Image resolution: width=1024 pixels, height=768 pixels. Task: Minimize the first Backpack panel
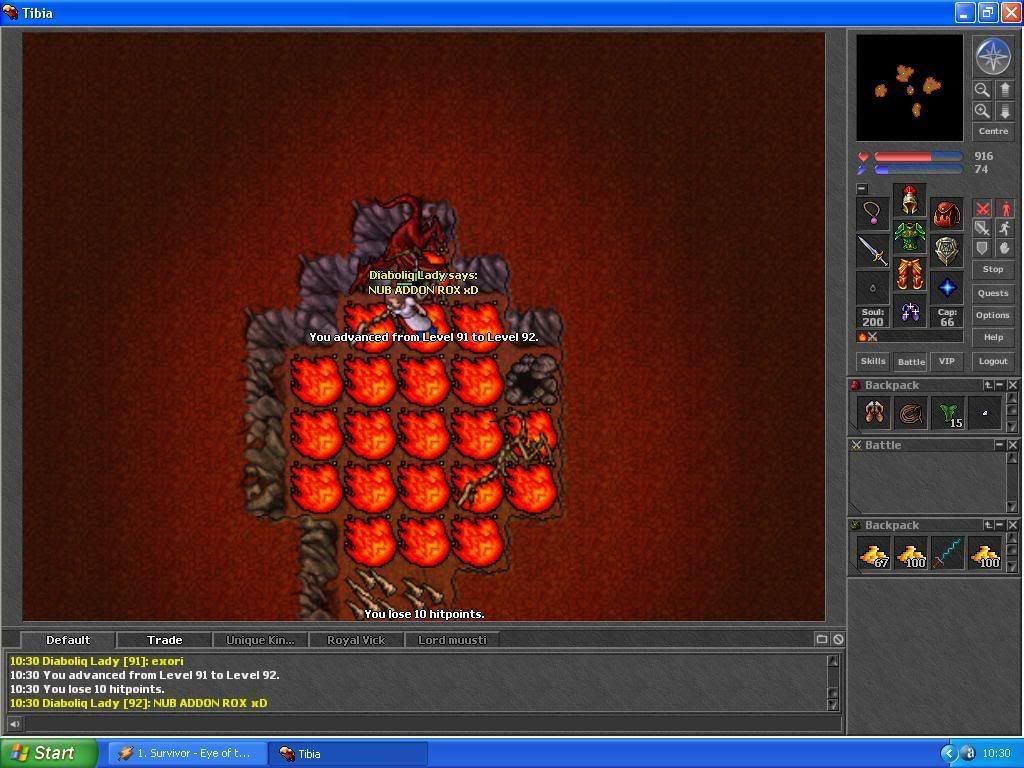999,385
